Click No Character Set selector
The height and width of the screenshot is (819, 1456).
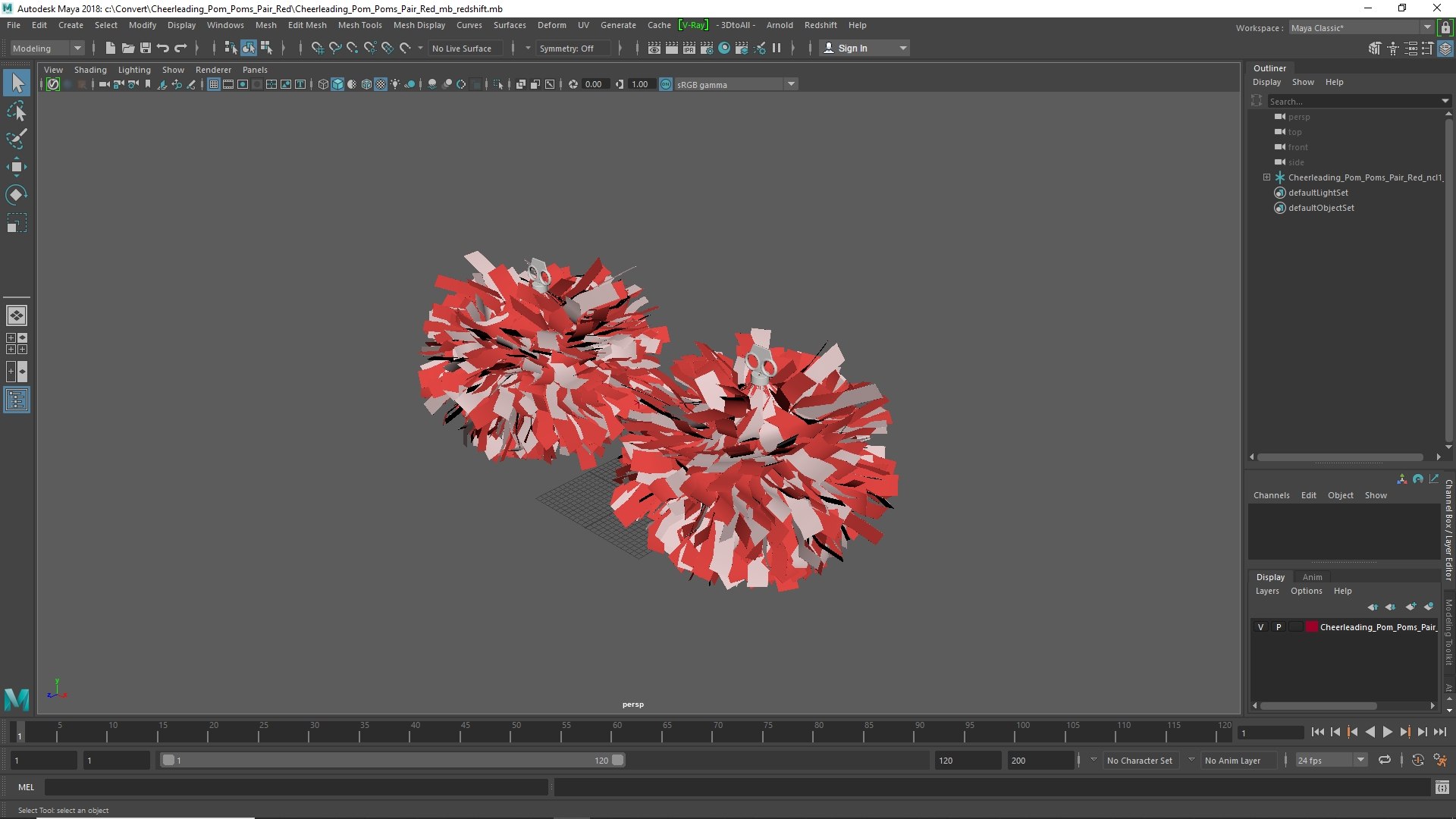pyautogui.click(x=1139, y=760)
